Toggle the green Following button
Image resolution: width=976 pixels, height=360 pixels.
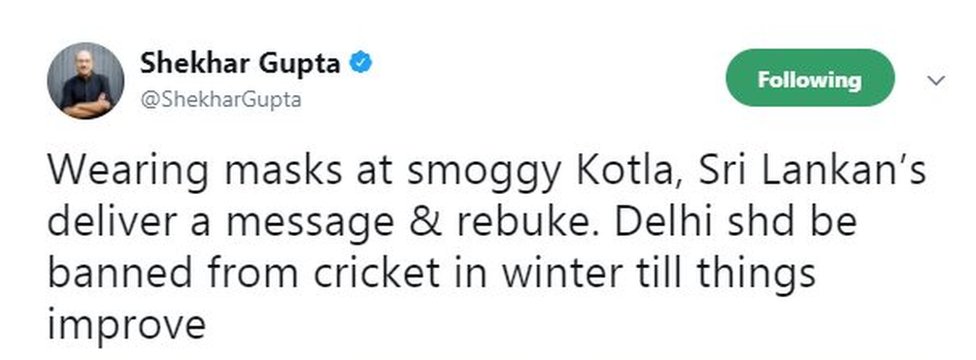tap(810, 78)
